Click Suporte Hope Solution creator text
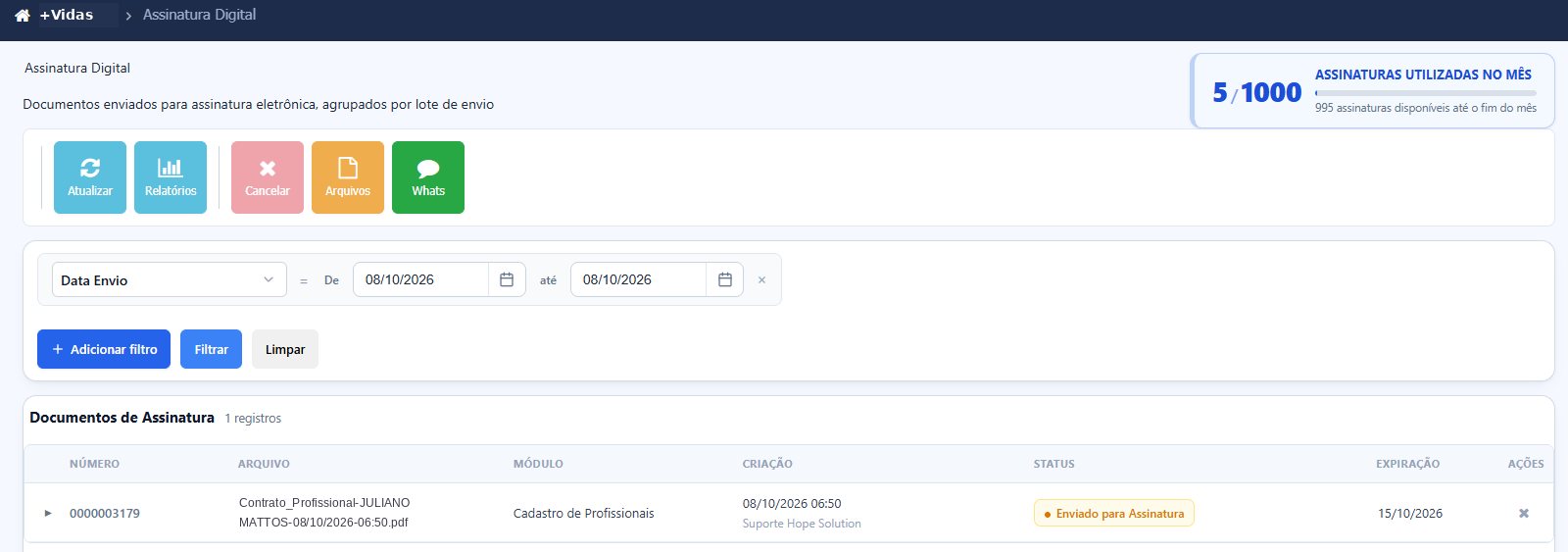Screen dimensions: 1568x552 pos(802,524)
